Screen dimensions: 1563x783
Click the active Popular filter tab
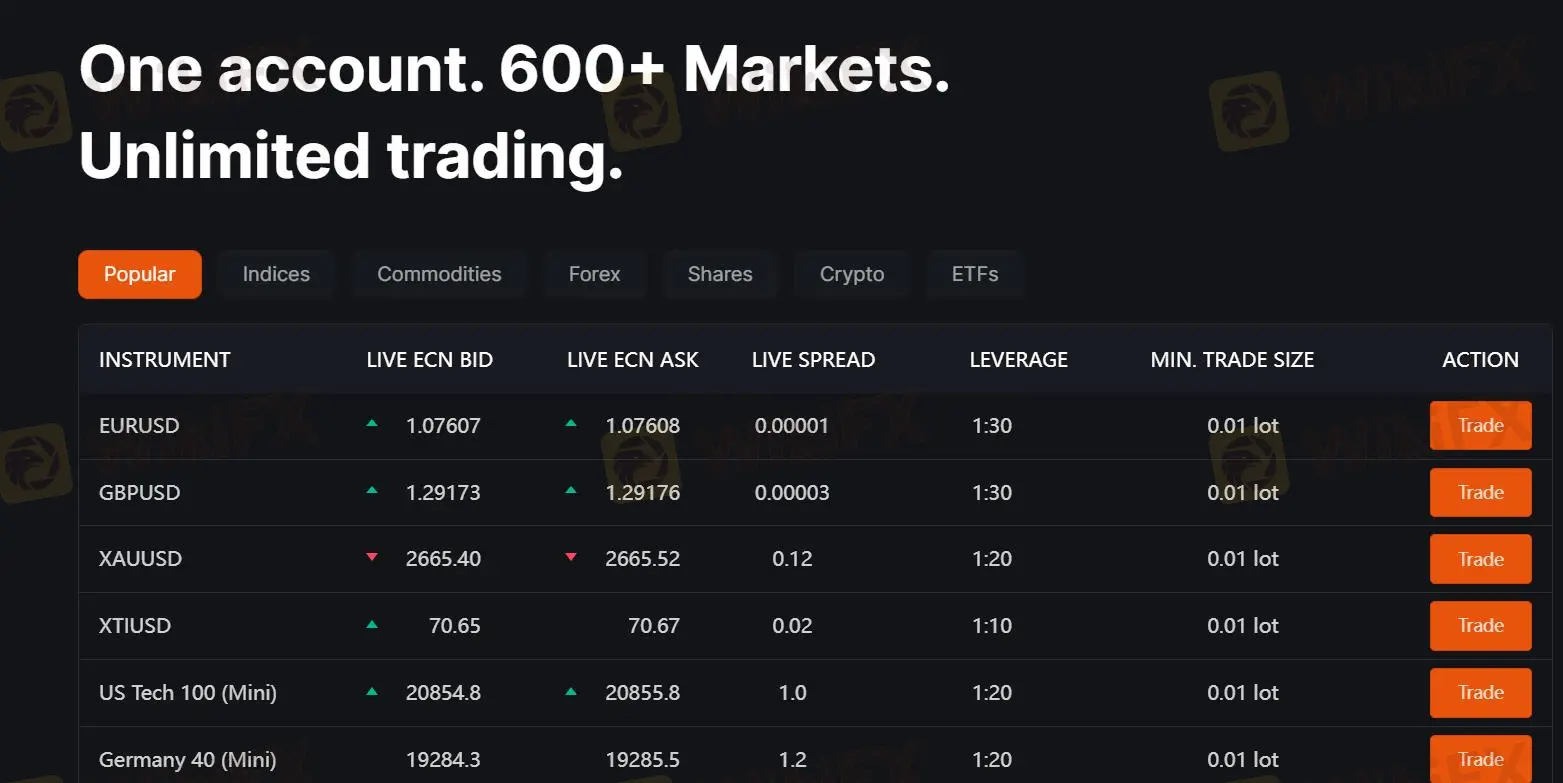[x=139, y=274]
